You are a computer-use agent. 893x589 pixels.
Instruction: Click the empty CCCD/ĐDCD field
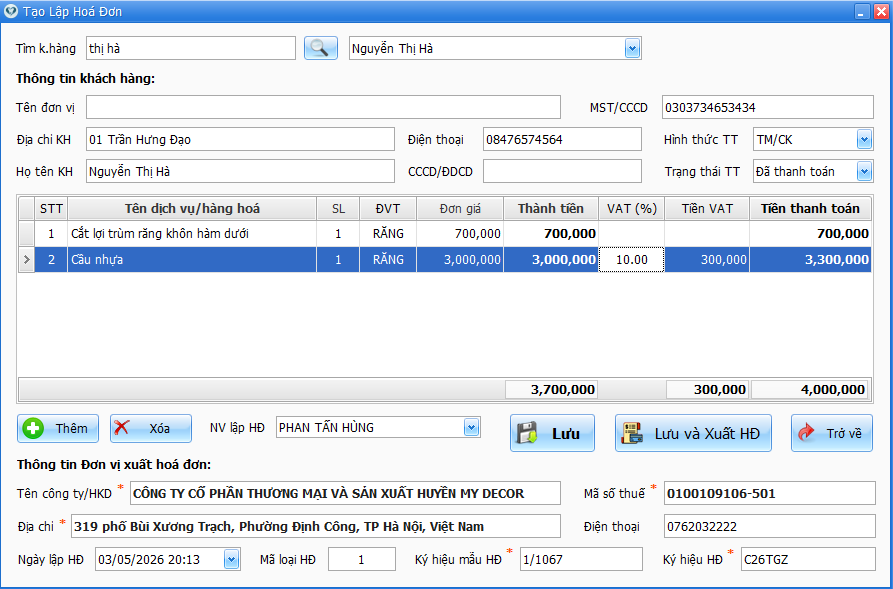(562, 171)
